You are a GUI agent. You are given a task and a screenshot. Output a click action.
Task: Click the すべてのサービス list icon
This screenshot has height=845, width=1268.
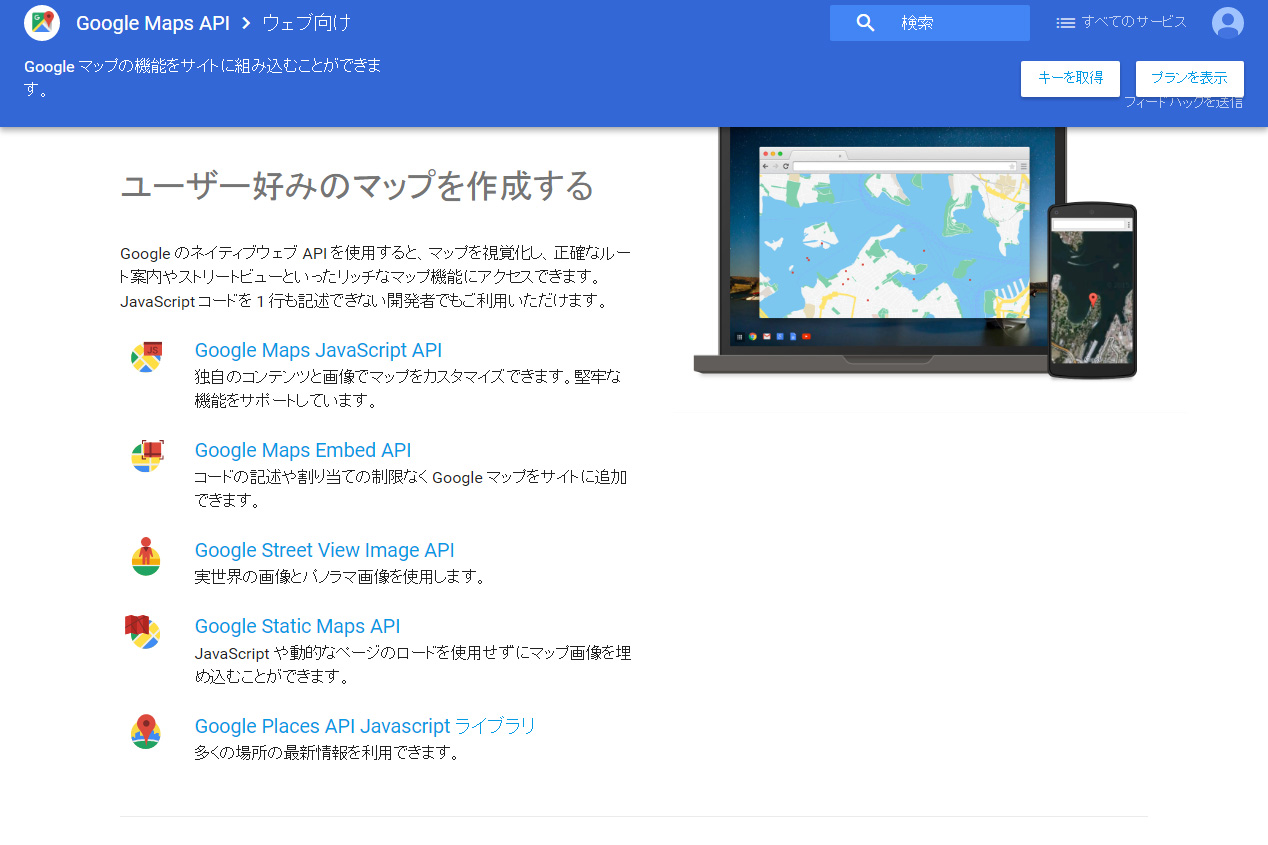(x=1066, y=23)
